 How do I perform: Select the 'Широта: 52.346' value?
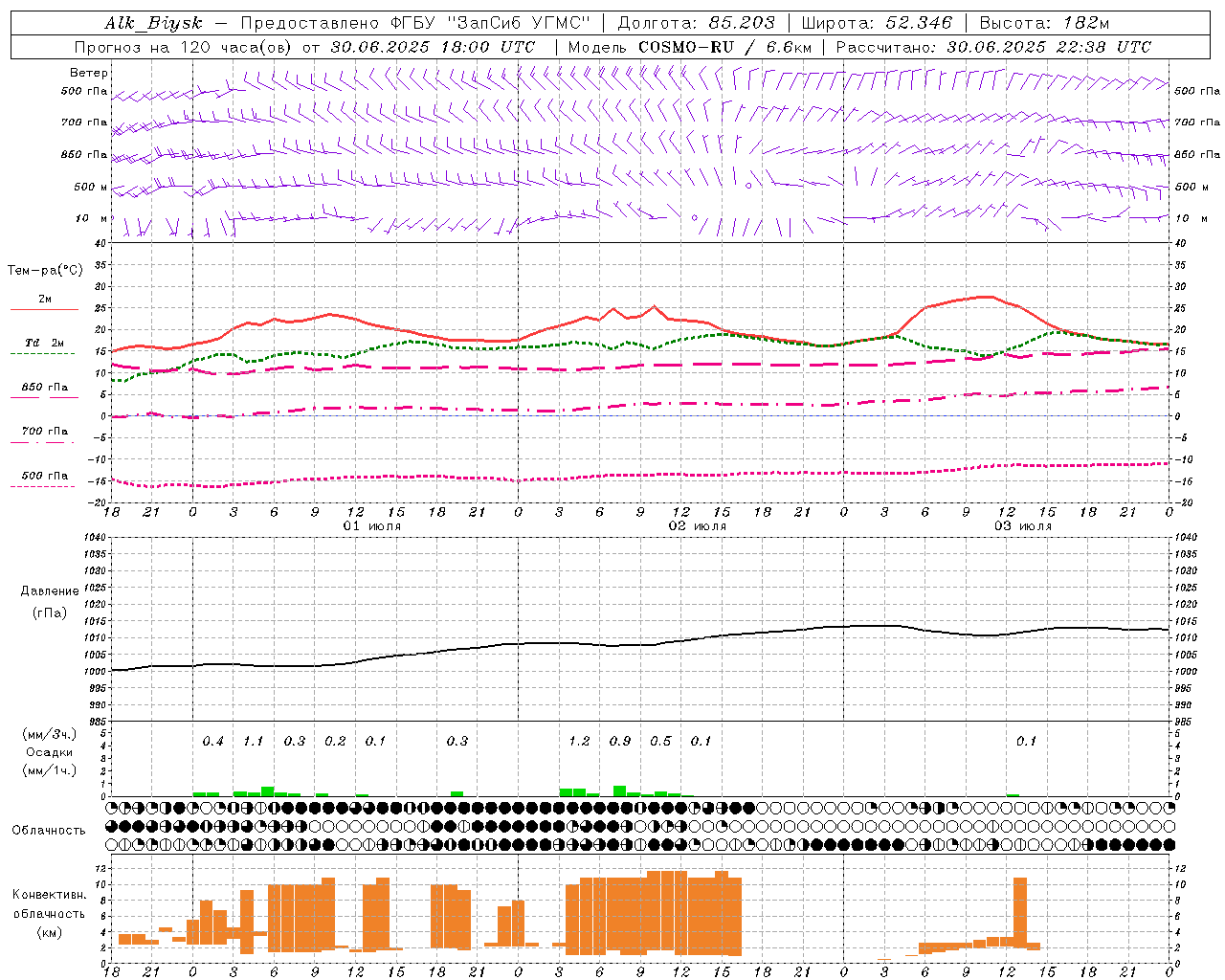877,24
